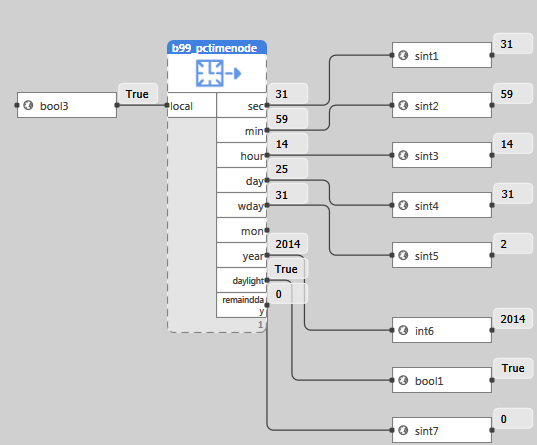Image resolution: width=537 pixels, height=445 pixels.
Task: Click the 31 value label above sint1
Action: click(513, 44)
